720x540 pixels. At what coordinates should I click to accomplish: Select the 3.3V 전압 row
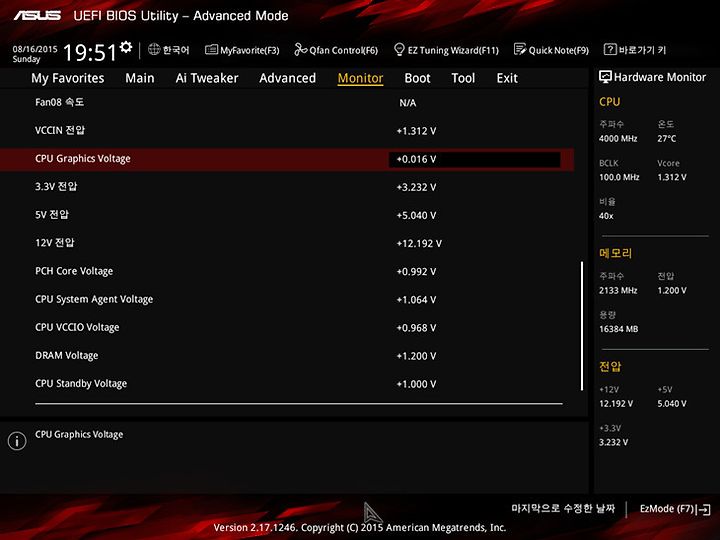(x=287, y=187)
